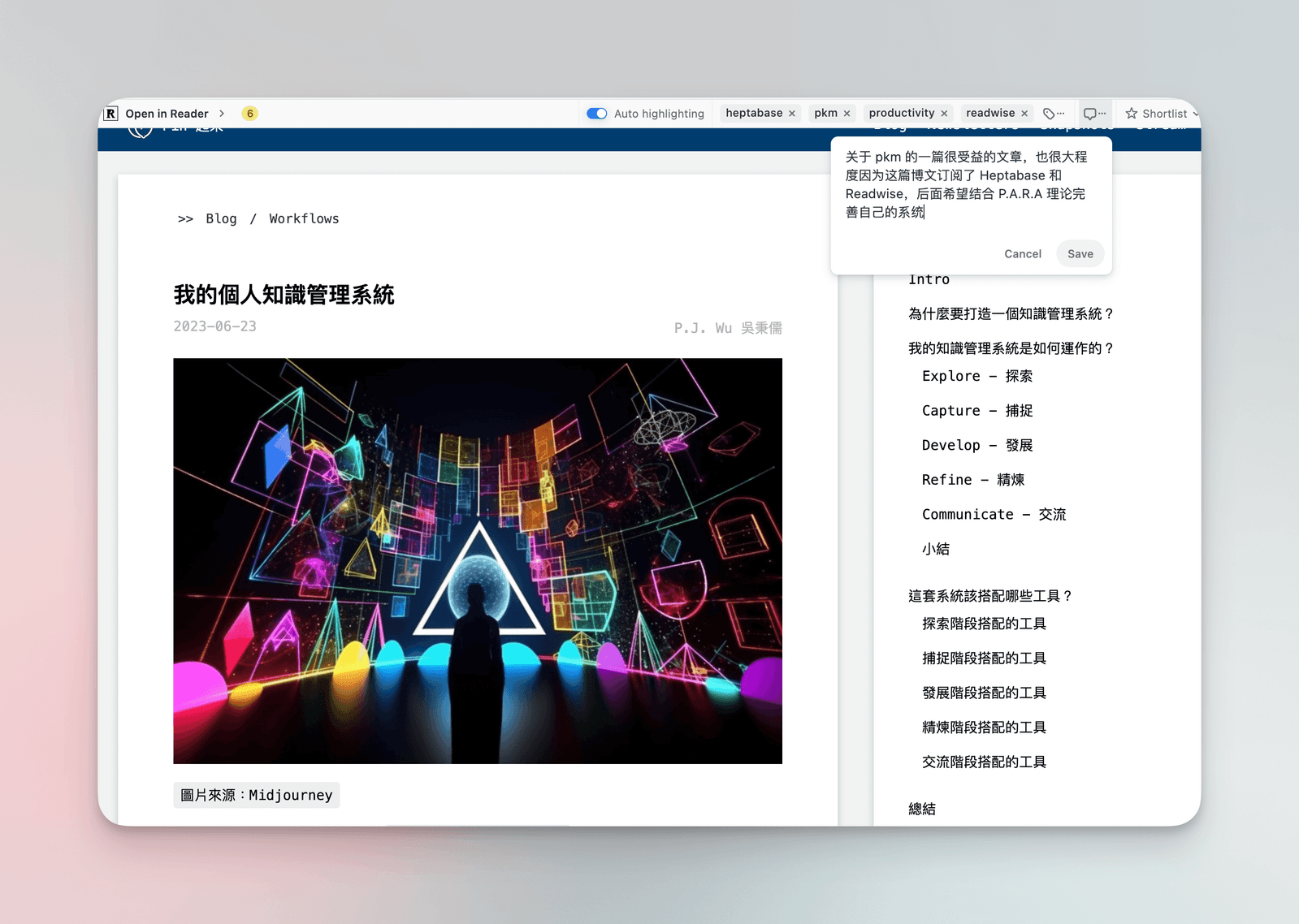
Task: Click inside the document note text field
Action: coord(971,184)
